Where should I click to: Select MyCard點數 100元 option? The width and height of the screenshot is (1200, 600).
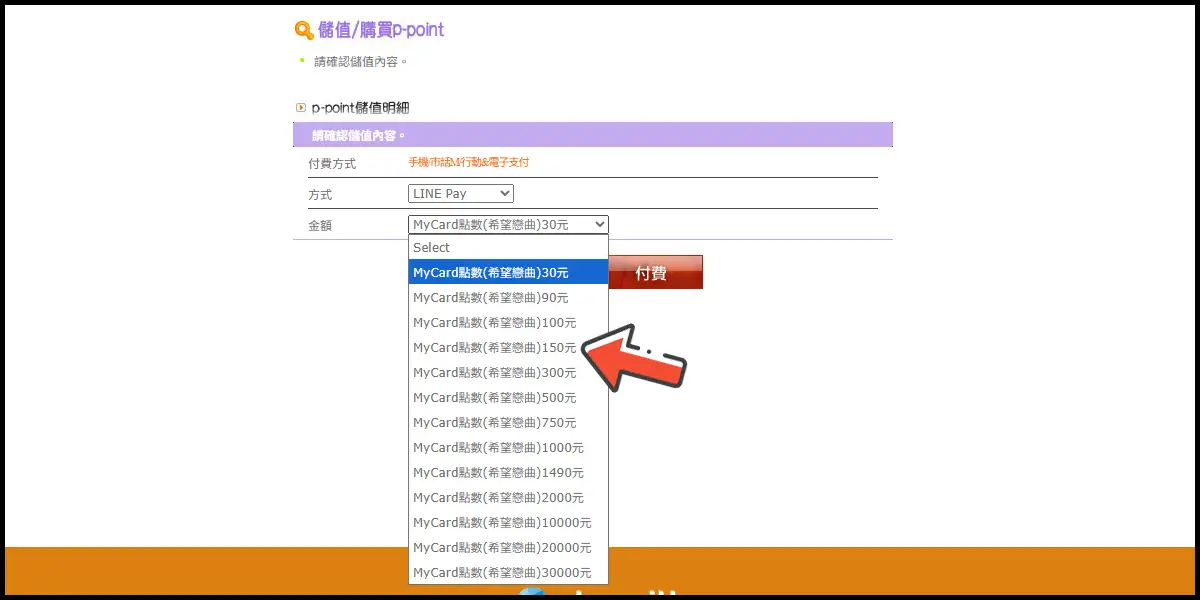[x=508, y=322]
